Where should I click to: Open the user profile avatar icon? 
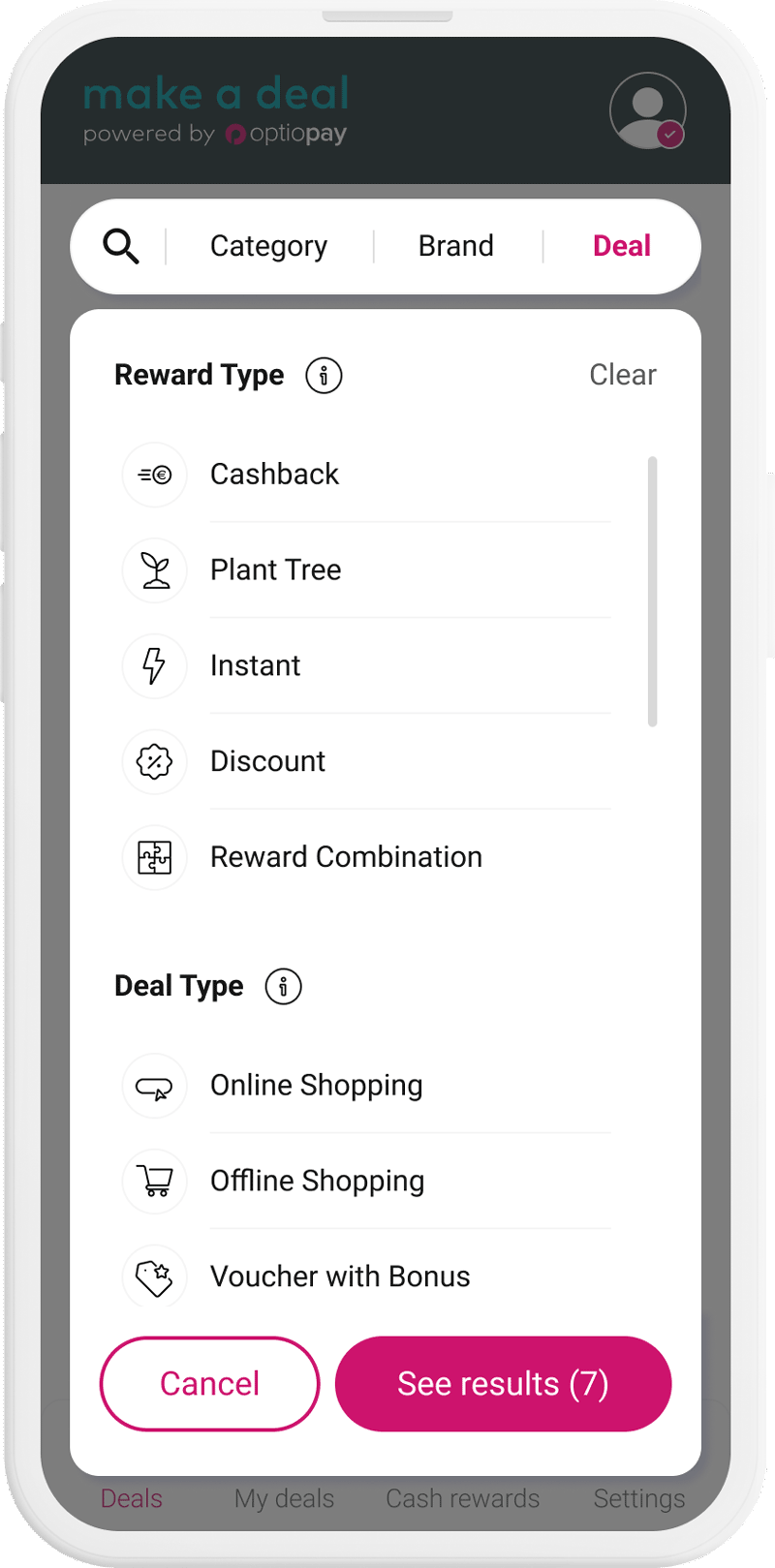tap(648, 110)
